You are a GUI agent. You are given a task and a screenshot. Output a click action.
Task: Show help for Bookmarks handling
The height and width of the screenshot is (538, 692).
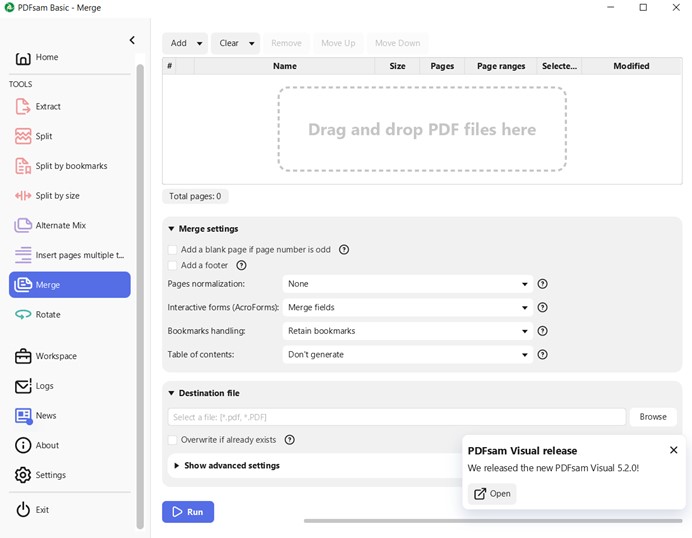542,331
